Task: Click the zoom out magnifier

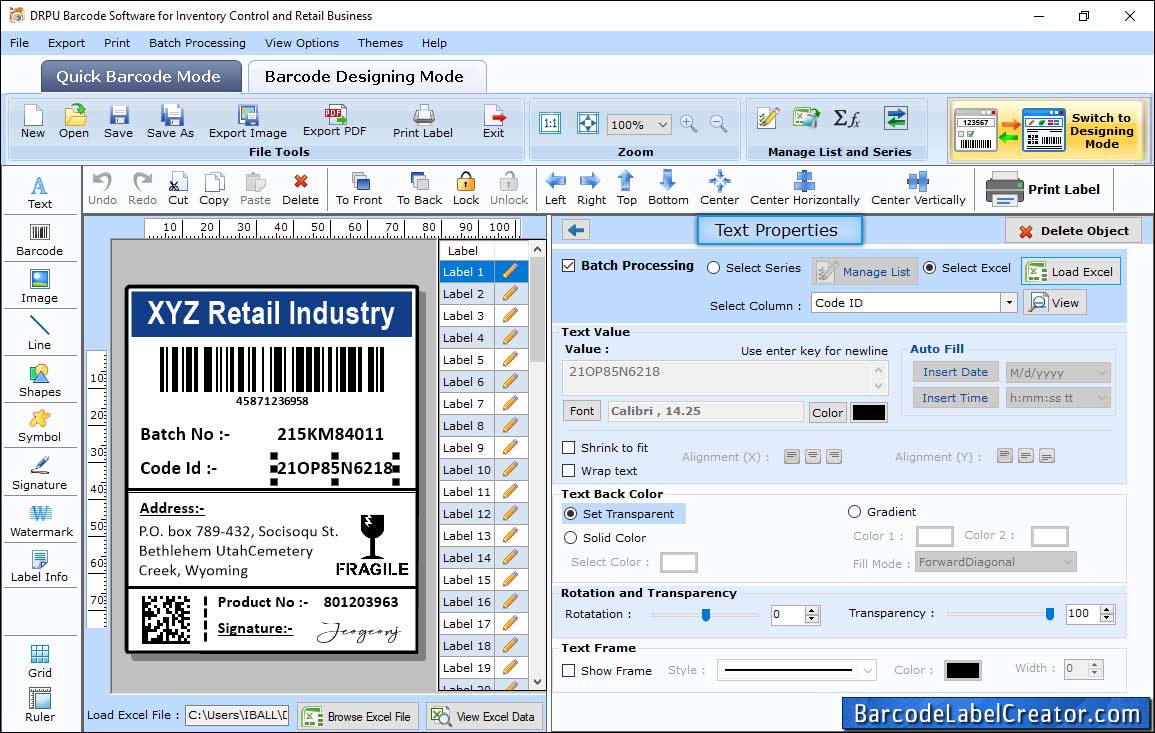Action: click(718, 124)
